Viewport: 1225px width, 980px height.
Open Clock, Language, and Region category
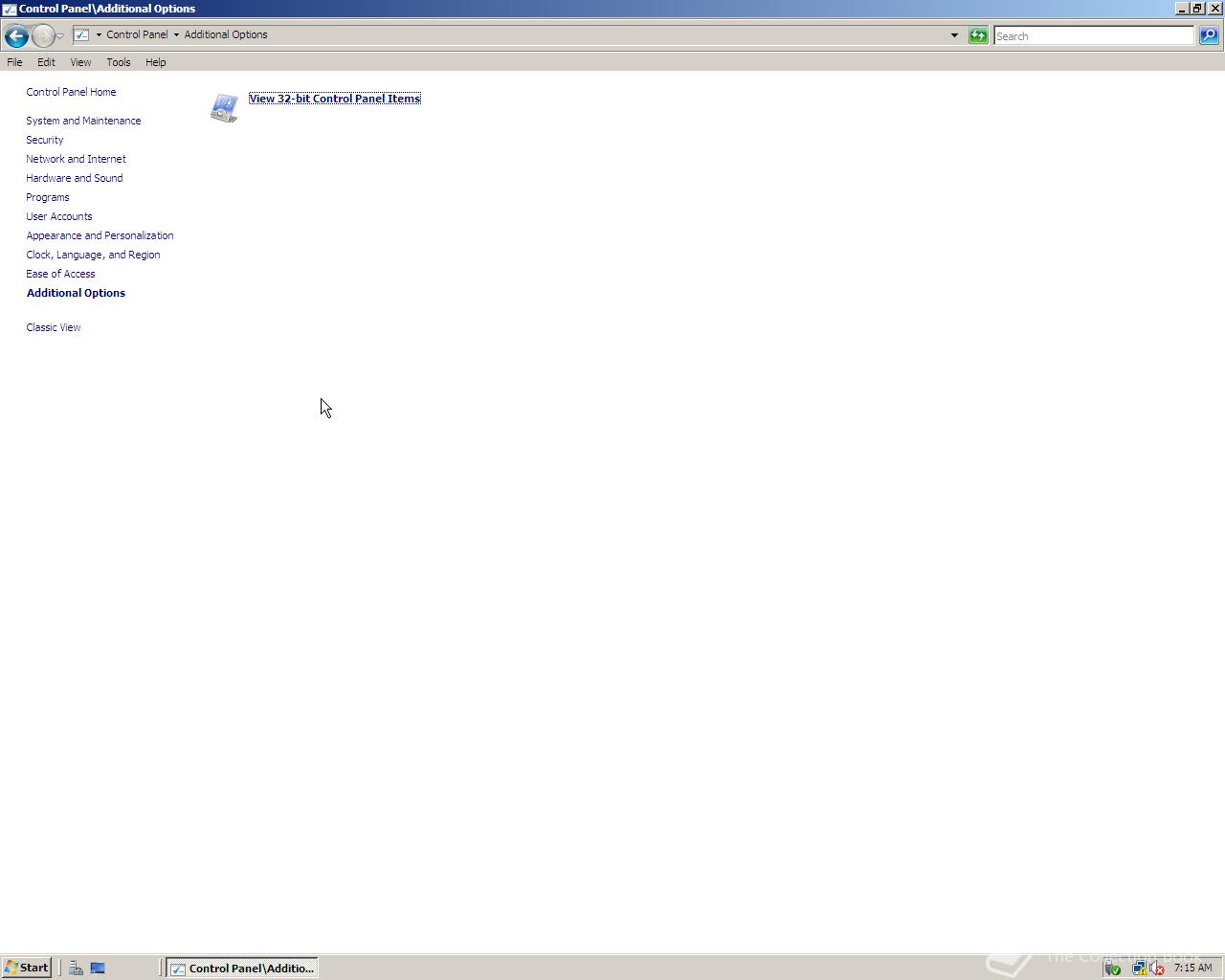(93, 255)
